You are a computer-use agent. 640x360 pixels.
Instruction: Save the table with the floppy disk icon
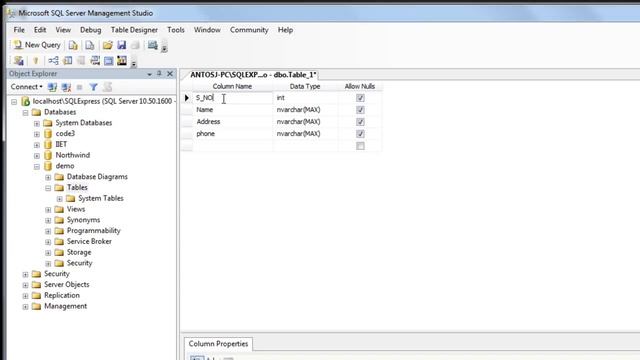(122, 45)
